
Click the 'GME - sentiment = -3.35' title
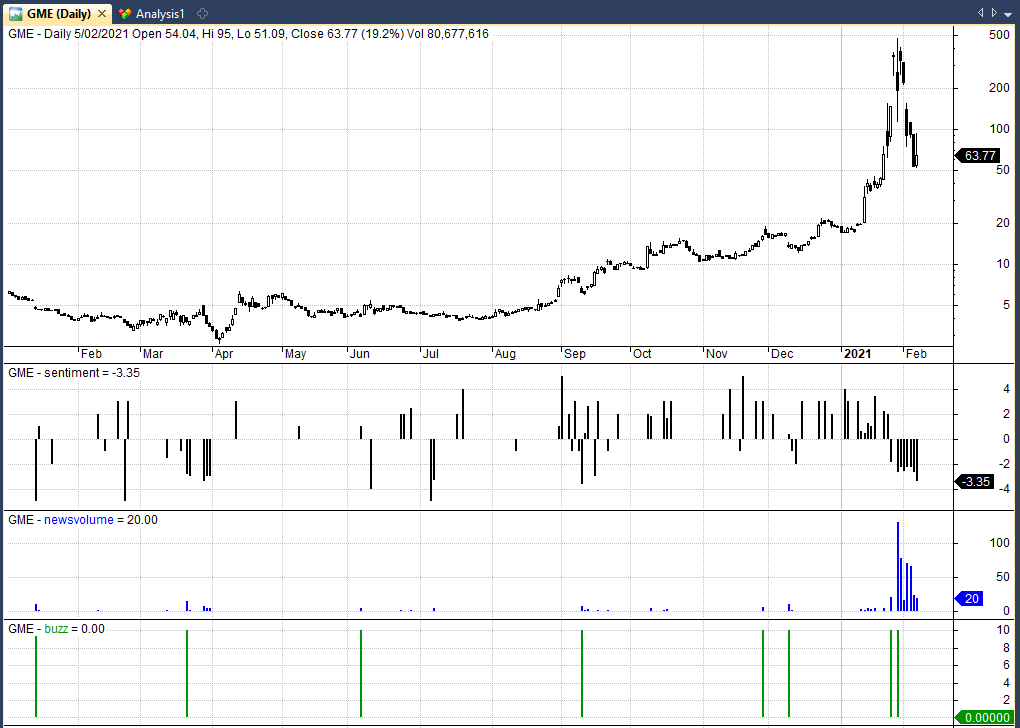pos(74,373)
